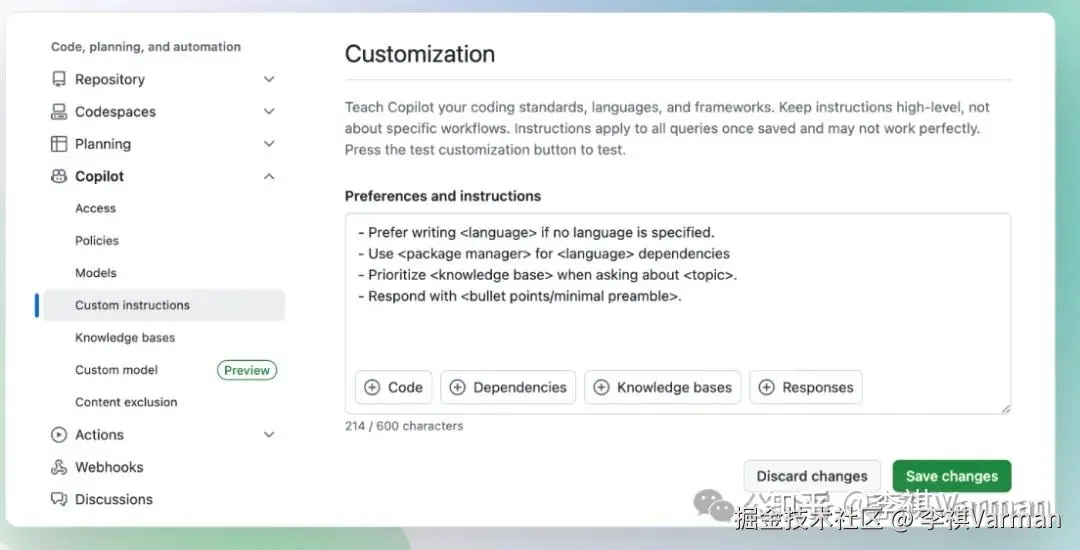
Task: Open the Models settings page
Action: coord(96,273)
